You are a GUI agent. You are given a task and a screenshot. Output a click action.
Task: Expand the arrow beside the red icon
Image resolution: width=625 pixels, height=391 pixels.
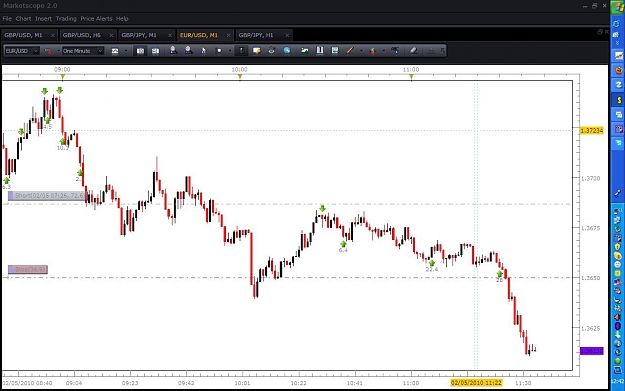tap(59, 51)
